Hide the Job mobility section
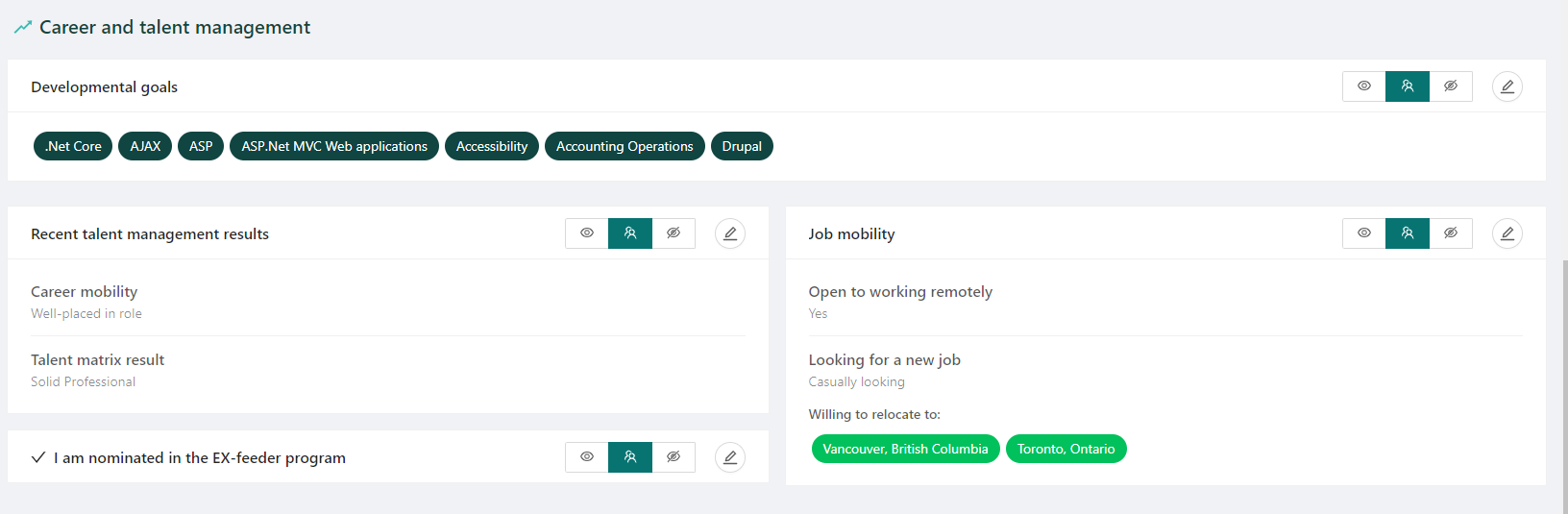This screenshot has height=514, width=1568. 1451,233
